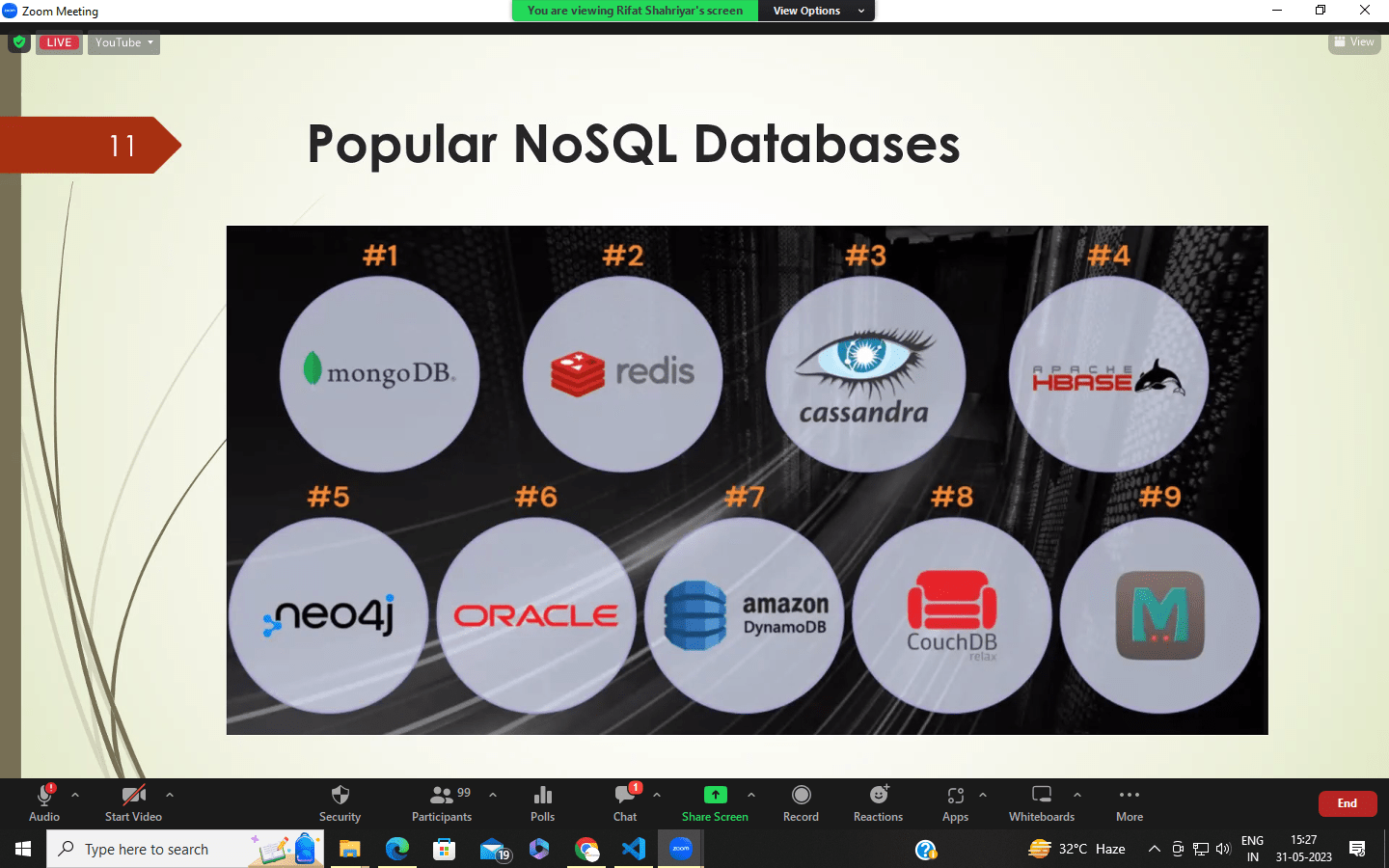The height and width of the screenshot is (868, 1389).
Task: Expand the caret beside Chat
Action: coord(657,796)
